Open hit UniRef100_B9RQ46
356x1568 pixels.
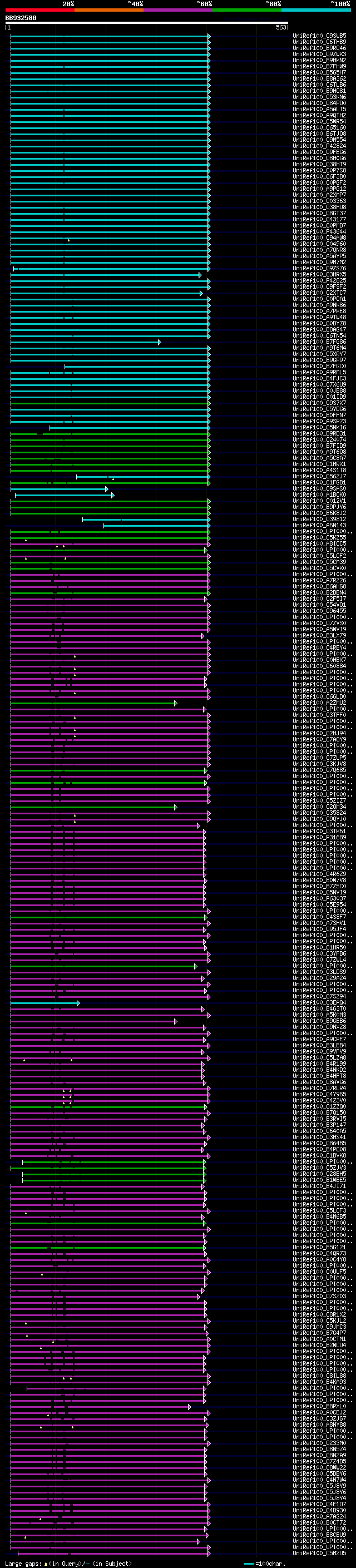(x=319, y=48)
